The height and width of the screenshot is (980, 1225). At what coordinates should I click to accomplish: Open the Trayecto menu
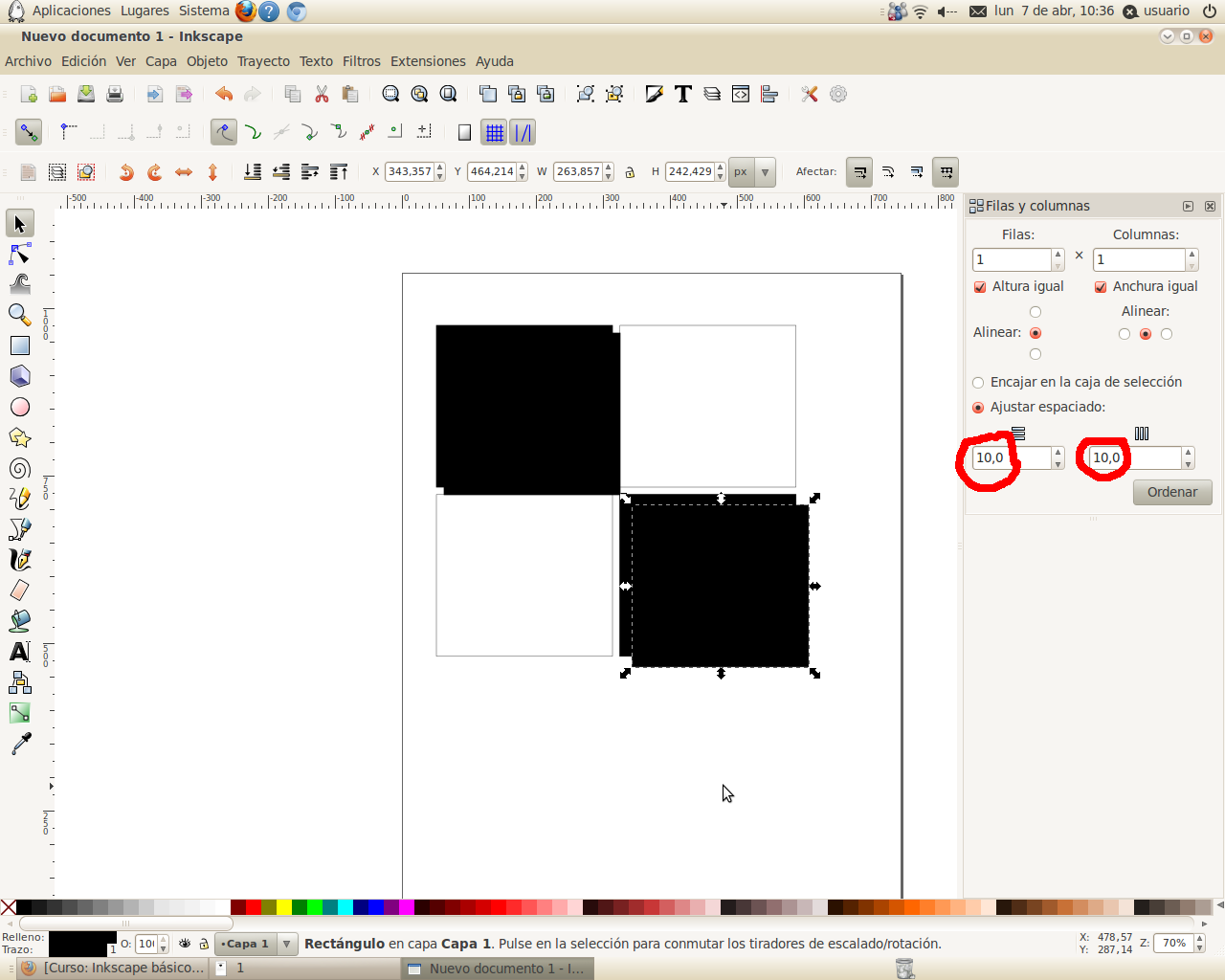tap(263, 60)
